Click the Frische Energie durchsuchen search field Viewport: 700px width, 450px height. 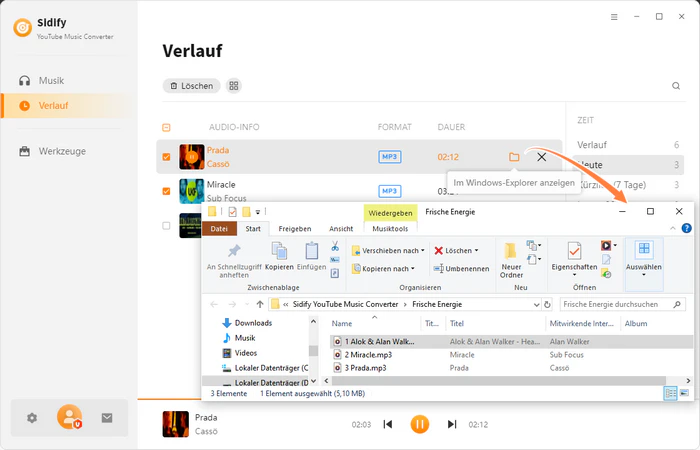click(x=622, y=304)
